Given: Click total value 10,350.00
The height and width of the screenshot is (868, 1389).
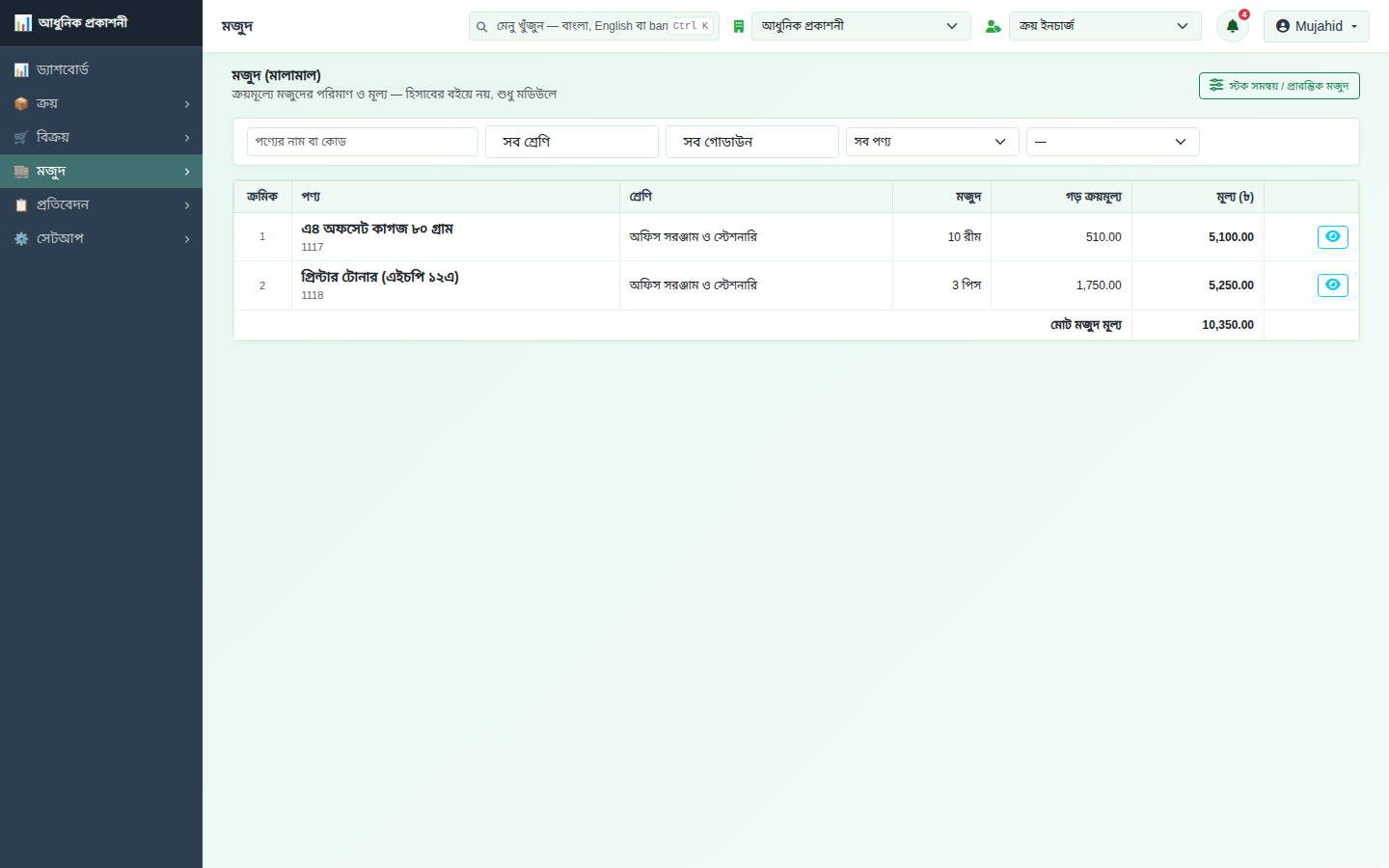Looking at the screenshot, I should click(1228, 325).
